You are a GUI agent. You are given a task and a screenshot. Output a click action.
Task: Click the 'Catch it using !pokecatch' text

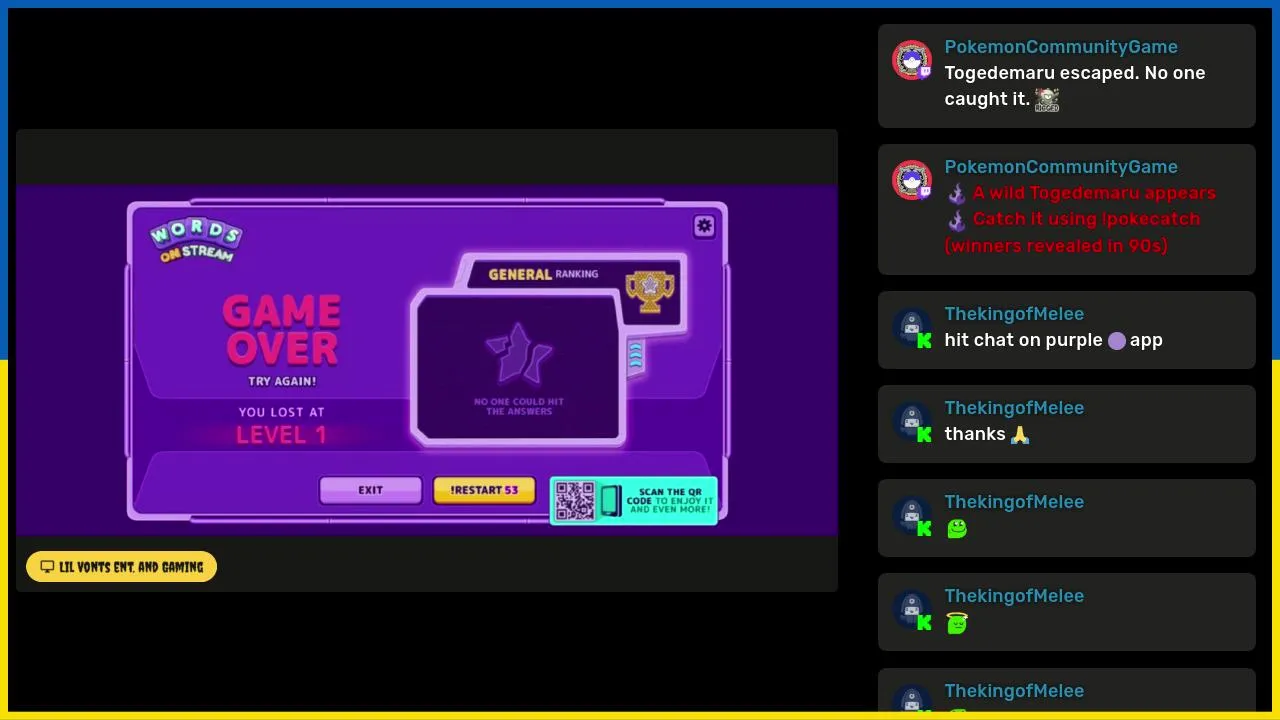click(1086, 219)
